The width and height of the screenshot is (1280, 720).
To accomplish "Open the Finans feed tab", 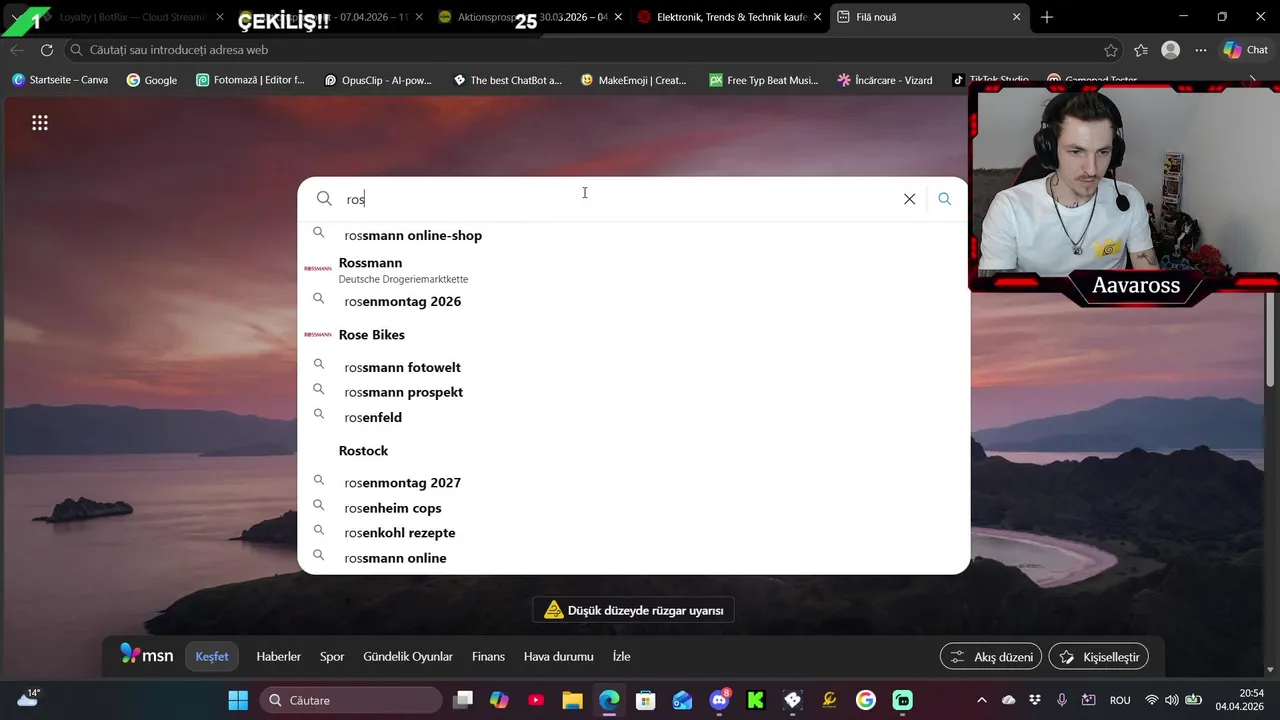I will 488,657.
